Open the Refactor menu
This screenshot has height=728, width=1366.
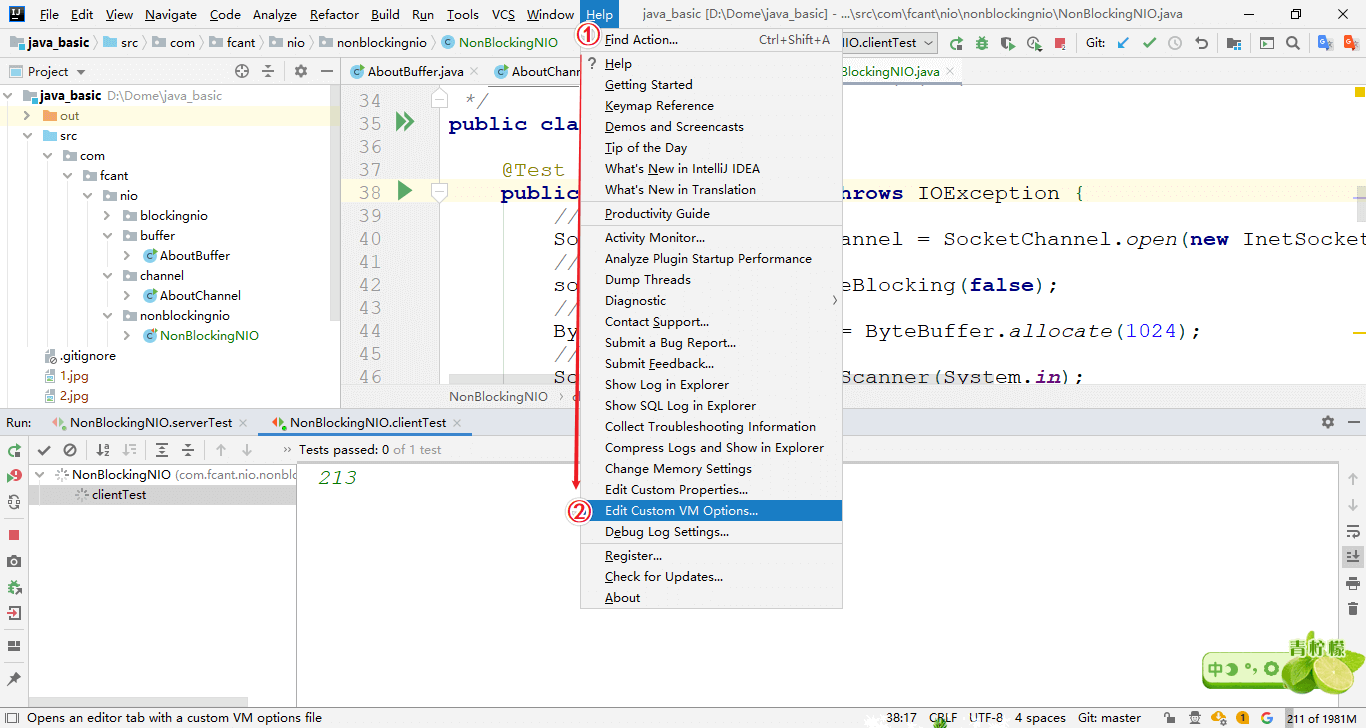click(x=334, y=15)
